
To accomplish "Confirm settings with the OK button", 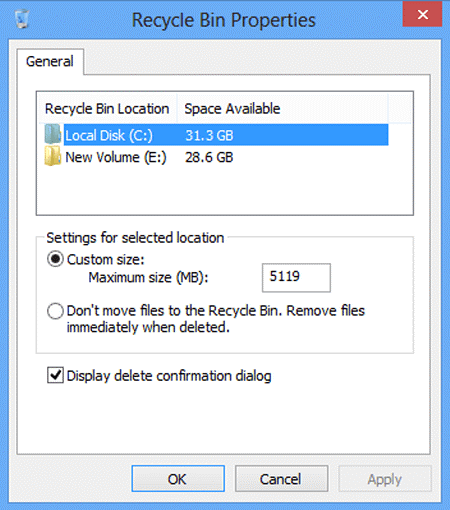I will 178,479.
